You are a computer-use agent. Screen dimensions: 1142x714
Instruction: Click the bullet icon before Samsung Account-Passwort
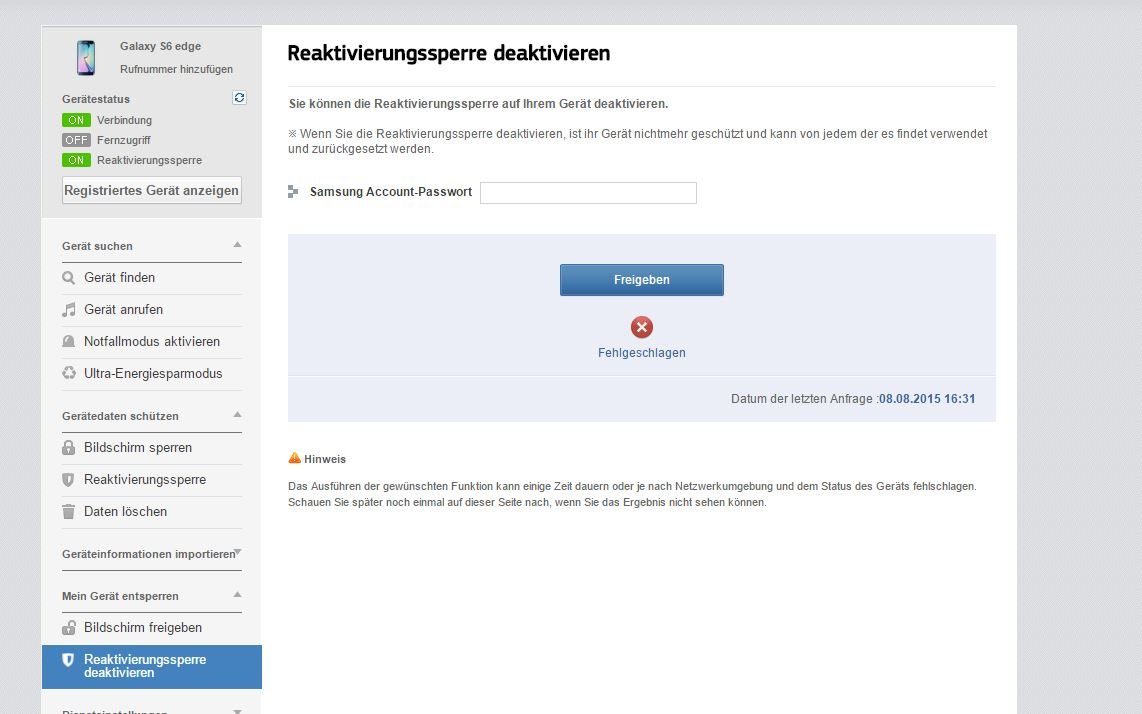[293, 192]
